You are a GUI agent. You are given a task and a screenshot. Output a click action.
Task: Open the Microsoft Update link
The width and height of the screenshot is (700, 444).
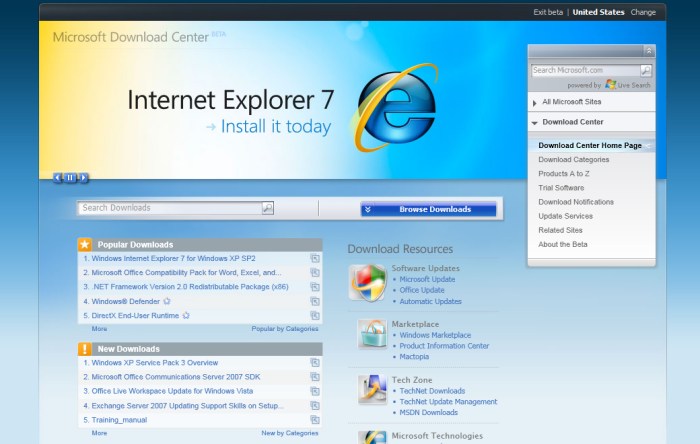click(x=427, y=279)
